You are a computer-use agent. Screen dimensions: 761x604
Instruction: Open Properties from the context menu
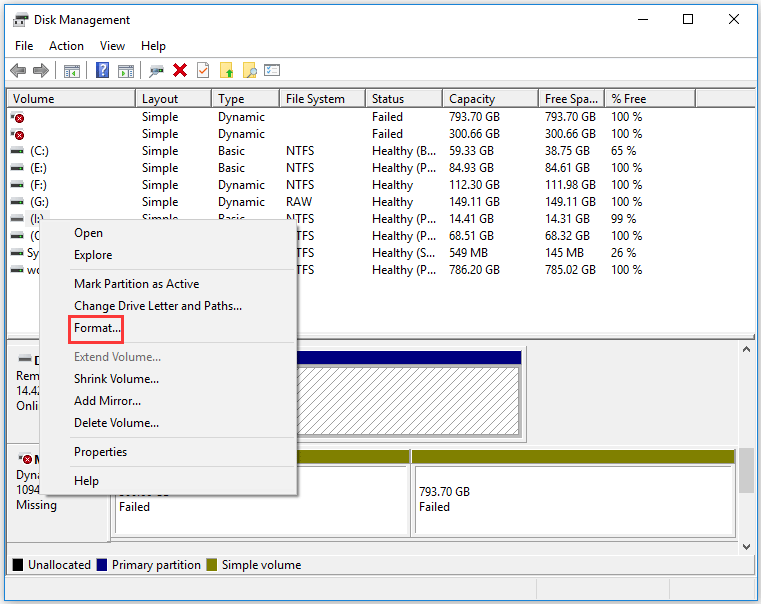tap(100, 452)
